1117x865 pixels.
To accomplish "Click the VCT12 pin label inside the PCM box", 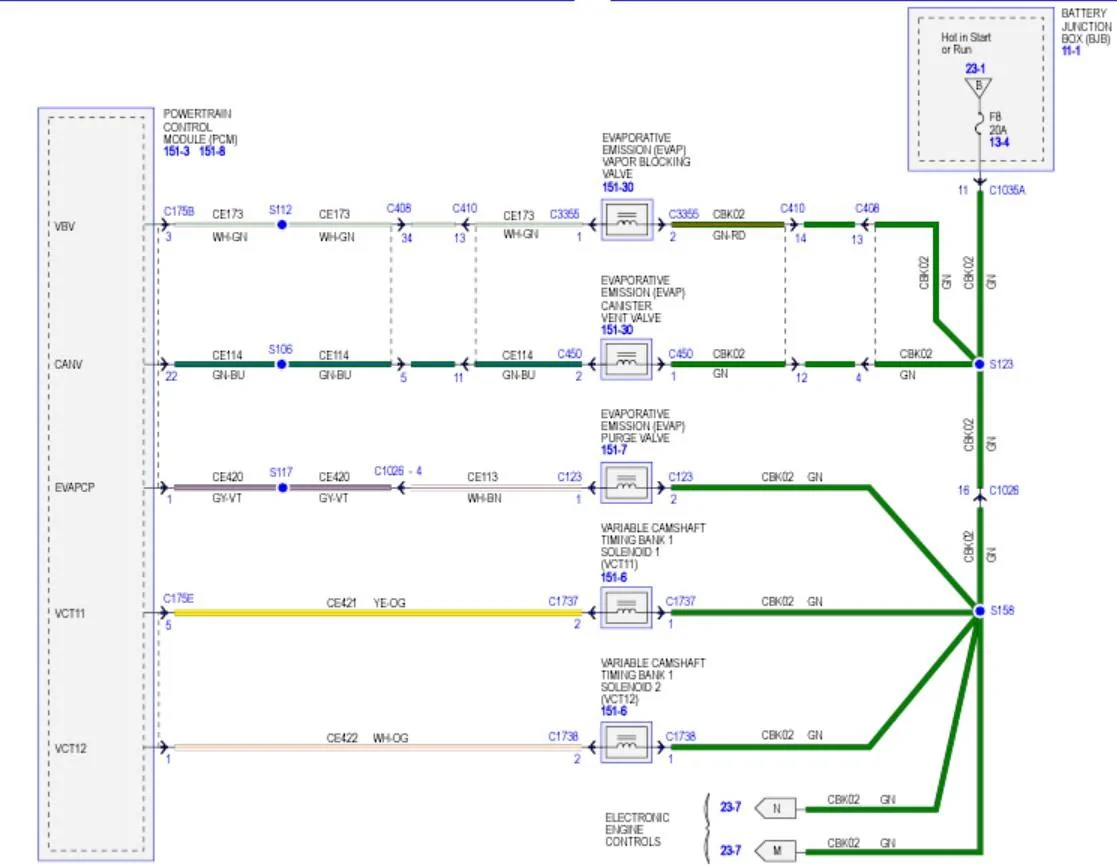I will [71, 748].
